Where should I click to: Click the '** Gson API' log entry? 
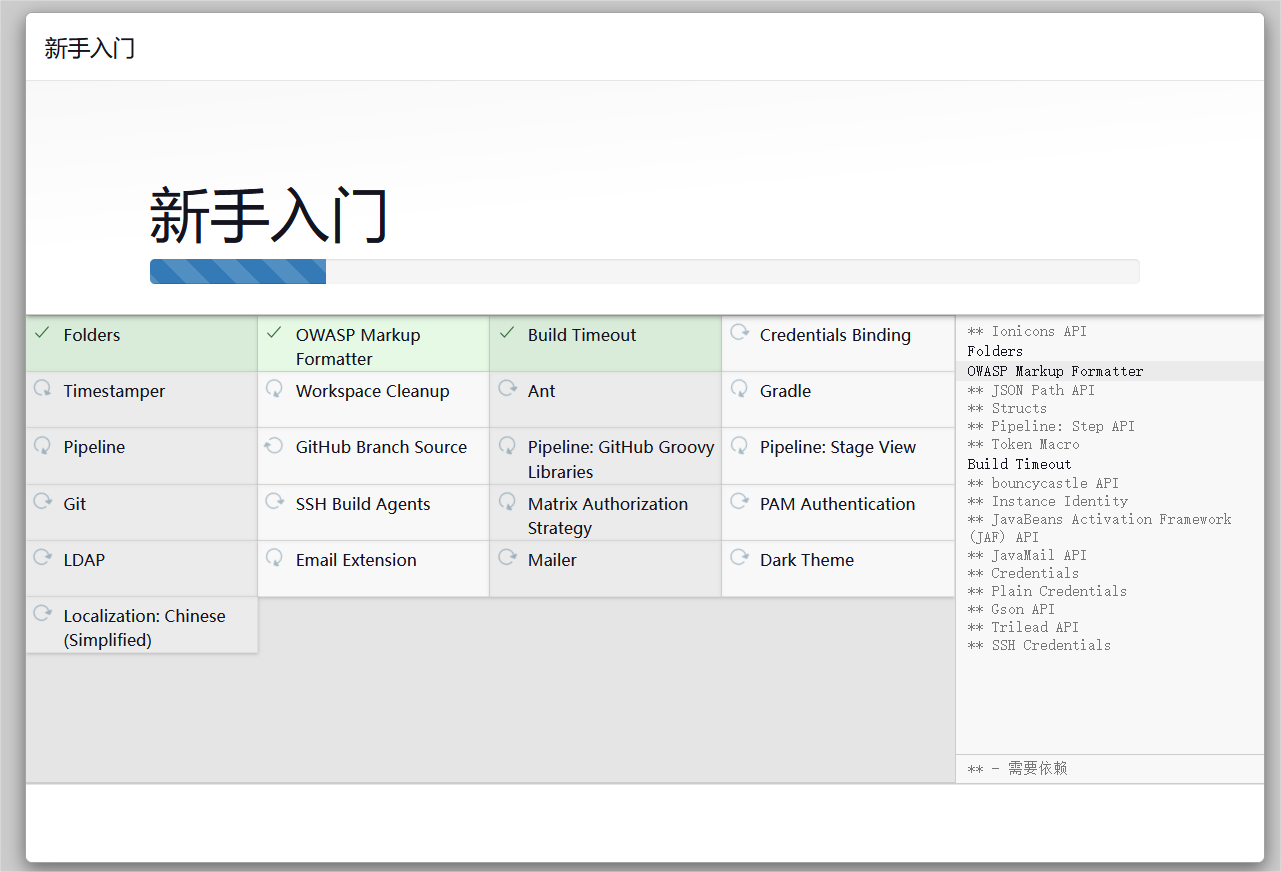click(1011, 609)
